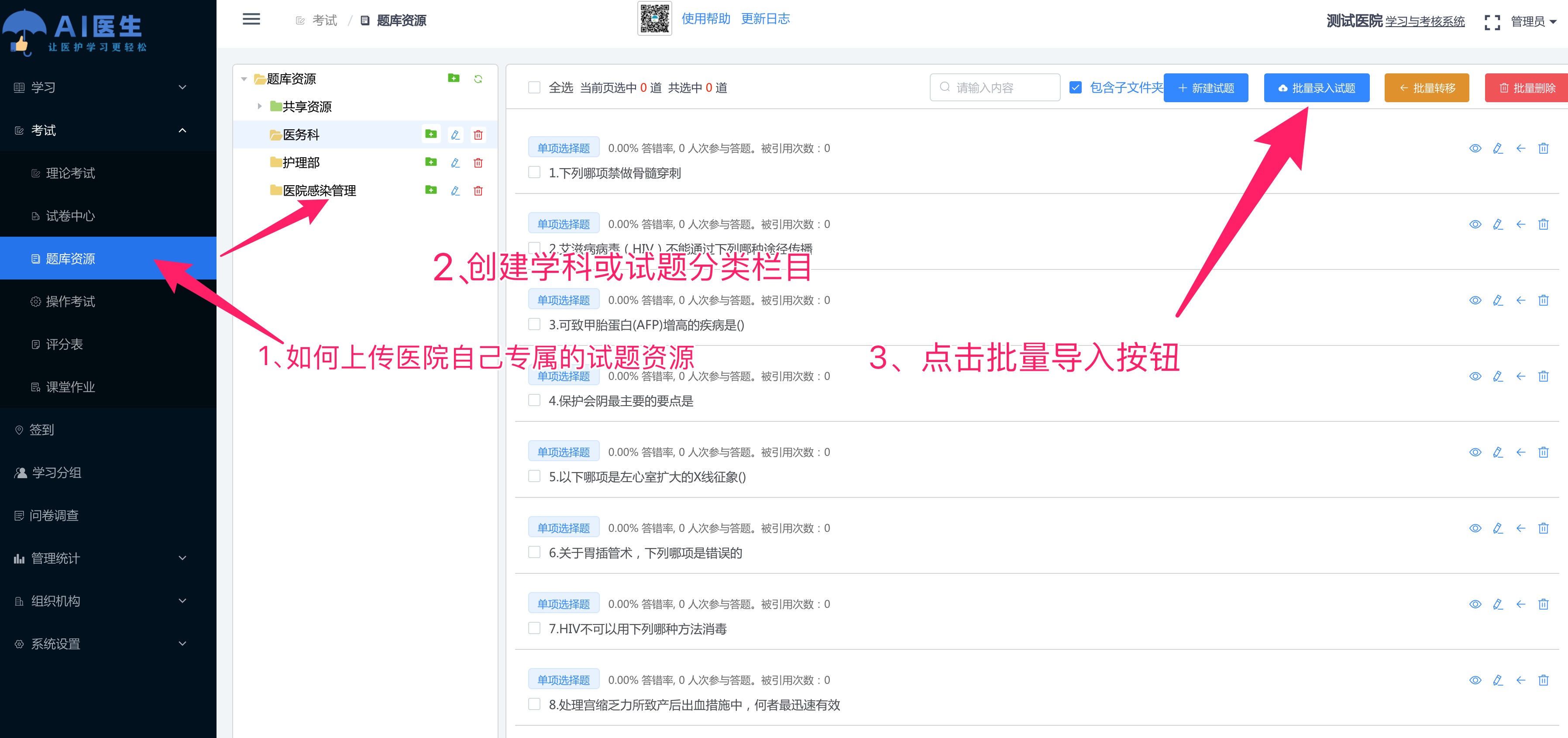The height and width of the screenshot is (738, 1568).
Task: Focus the 请输入内容 search field
Action: click(994, 87)
